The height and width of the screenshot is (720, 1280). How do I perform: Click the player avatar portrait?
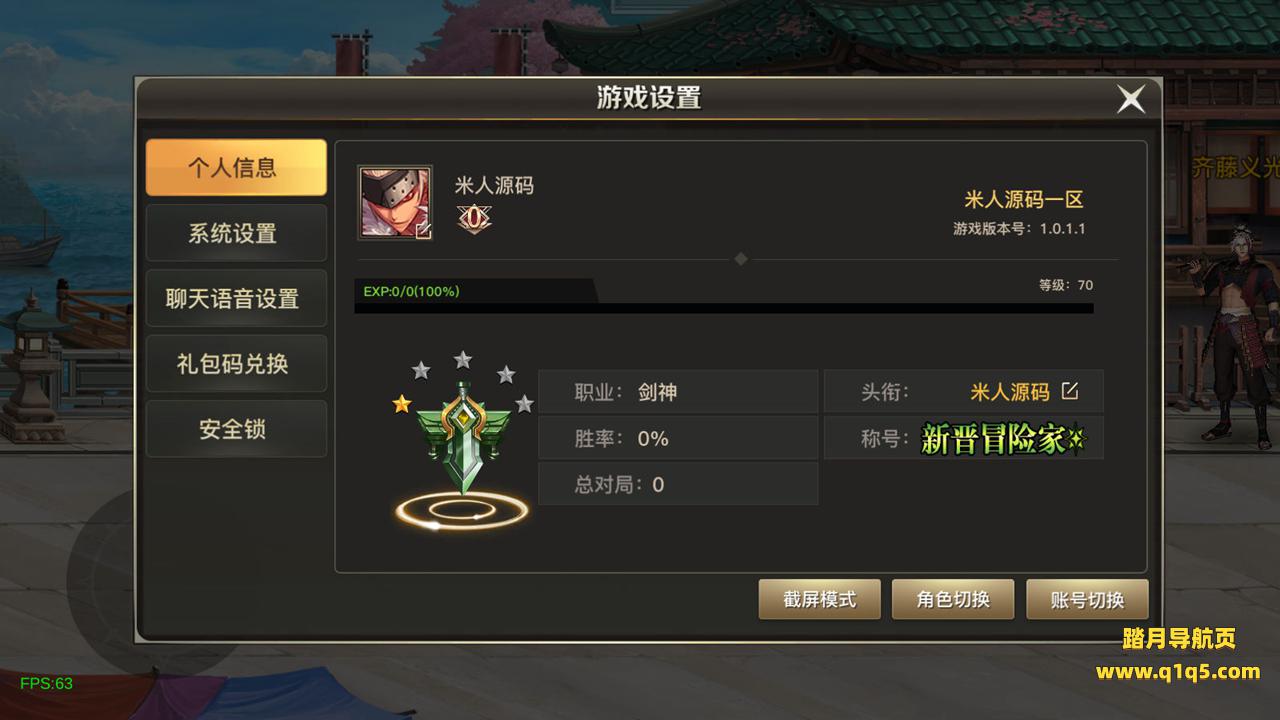(395, 203)
